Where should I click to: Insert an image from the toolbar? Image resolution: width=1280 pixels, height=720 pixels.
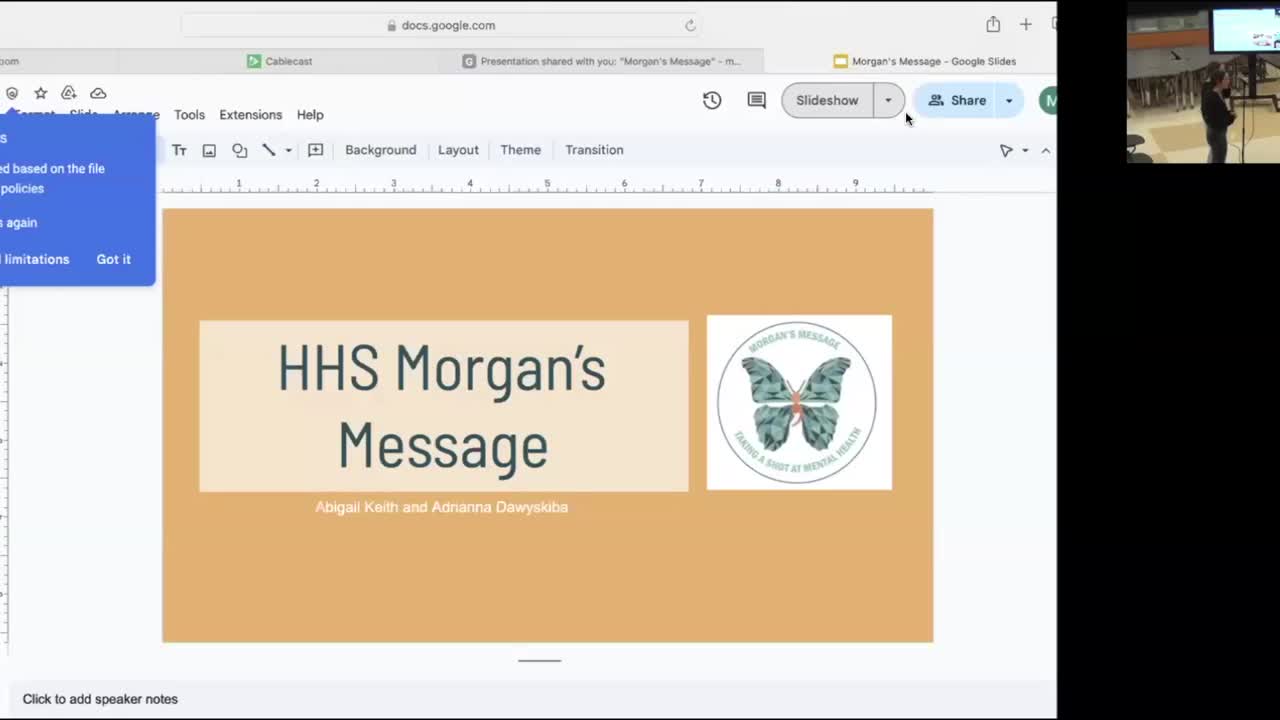(x=209, y=150)
